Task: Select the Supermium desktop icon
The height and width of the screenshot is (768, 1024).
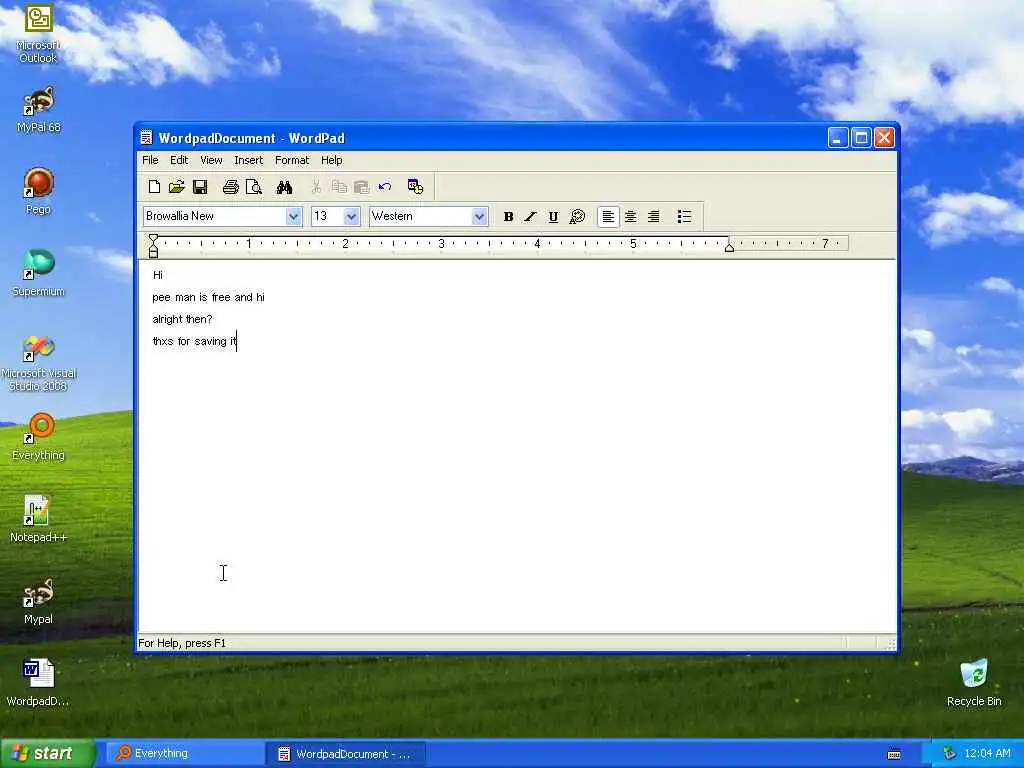Action: [39, 273]
